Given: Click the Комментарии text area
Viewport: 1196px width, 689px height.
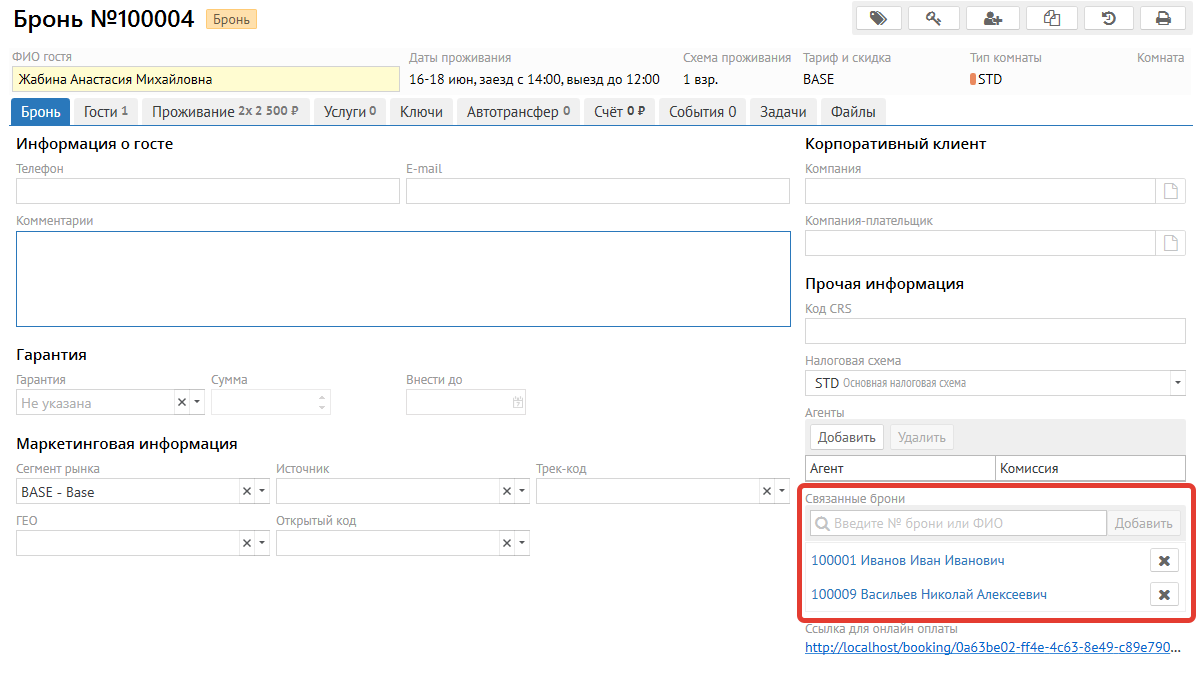Looking at the screenshot, I should point(403,279).
